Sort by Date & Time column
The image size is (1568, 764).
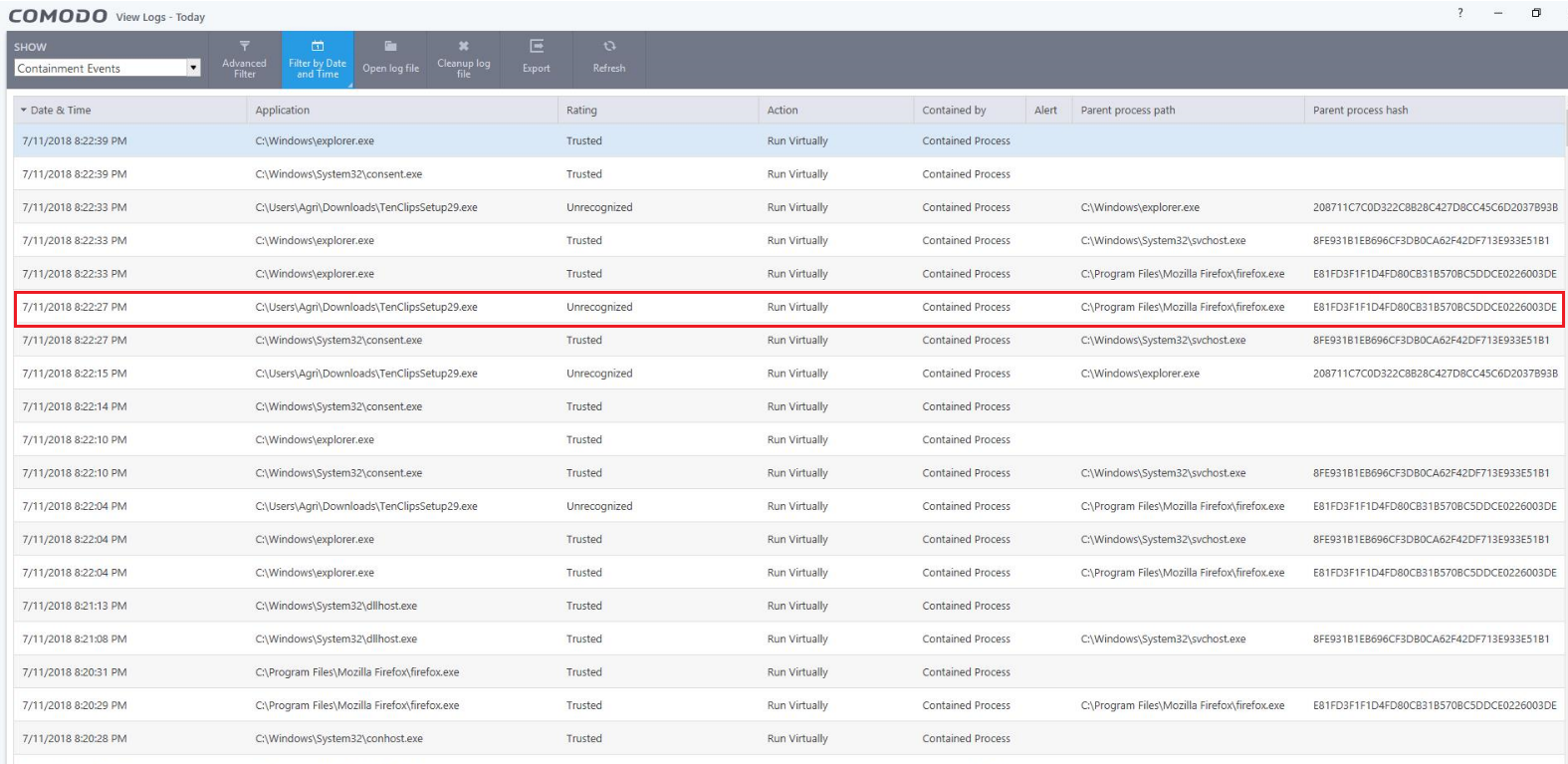pyautogui.click(x=129, y=111)
